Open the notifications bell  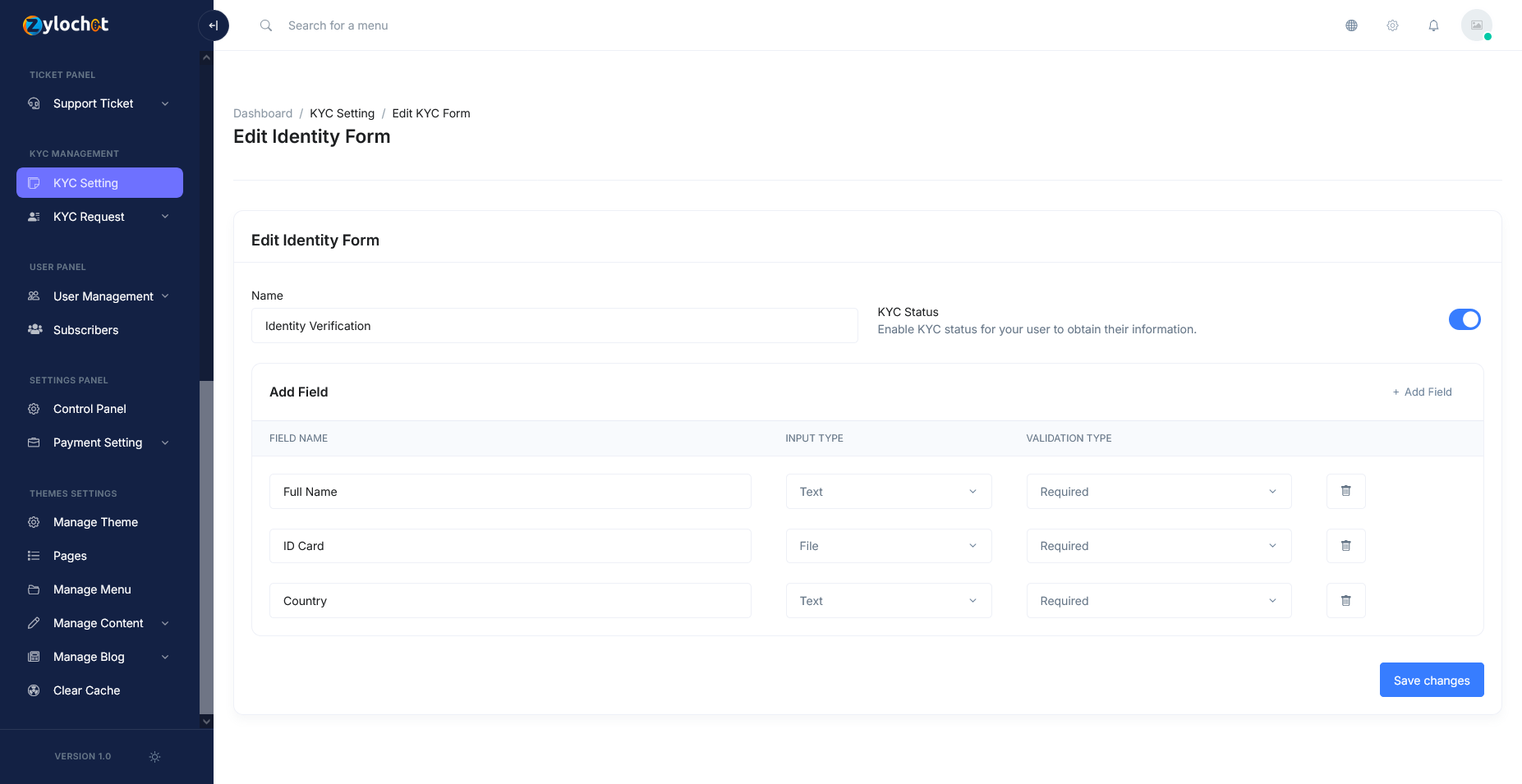point(1433,25)
